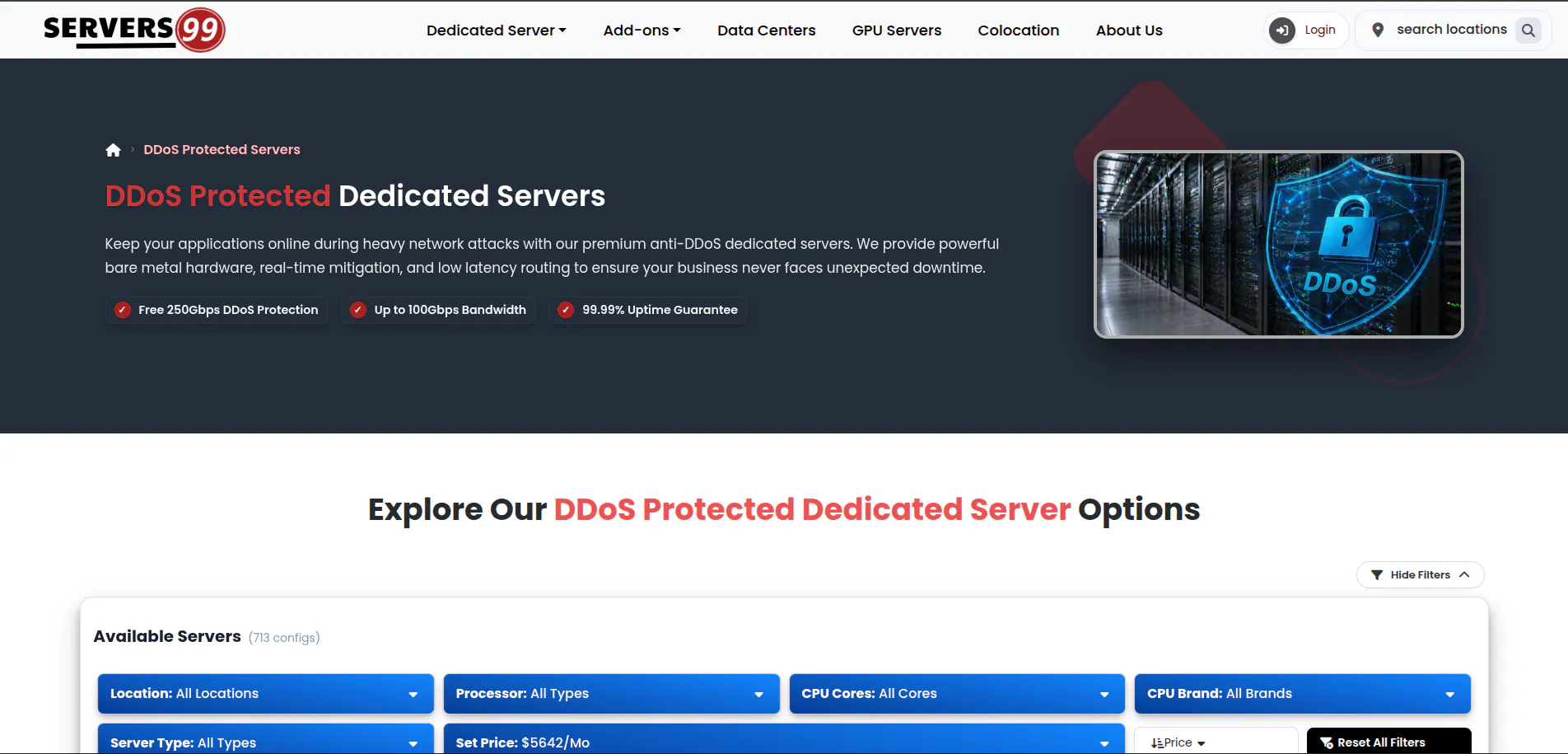Click the Servers99 logo
The height and width of the screenshot is (754, 1568).
(x=134, y=30)
